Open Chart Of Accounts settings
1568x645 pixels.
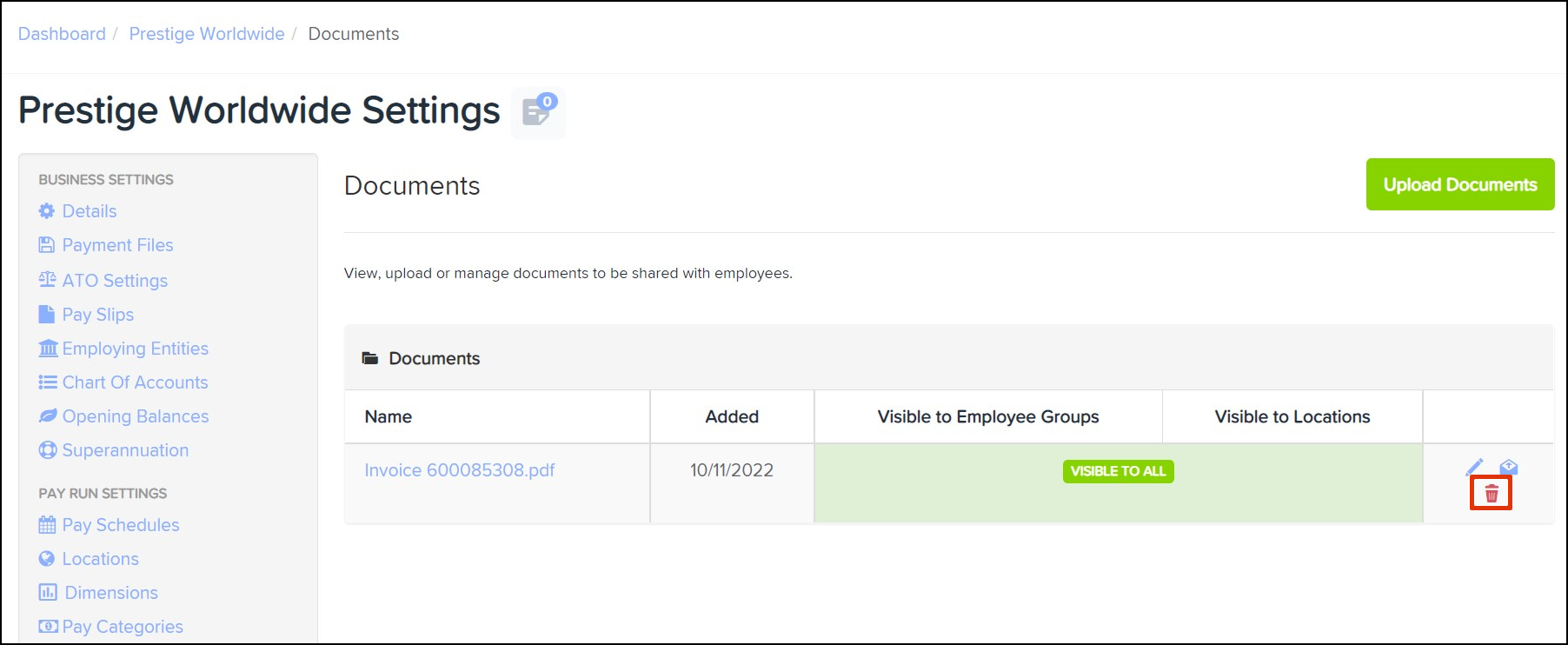(135, 382)
